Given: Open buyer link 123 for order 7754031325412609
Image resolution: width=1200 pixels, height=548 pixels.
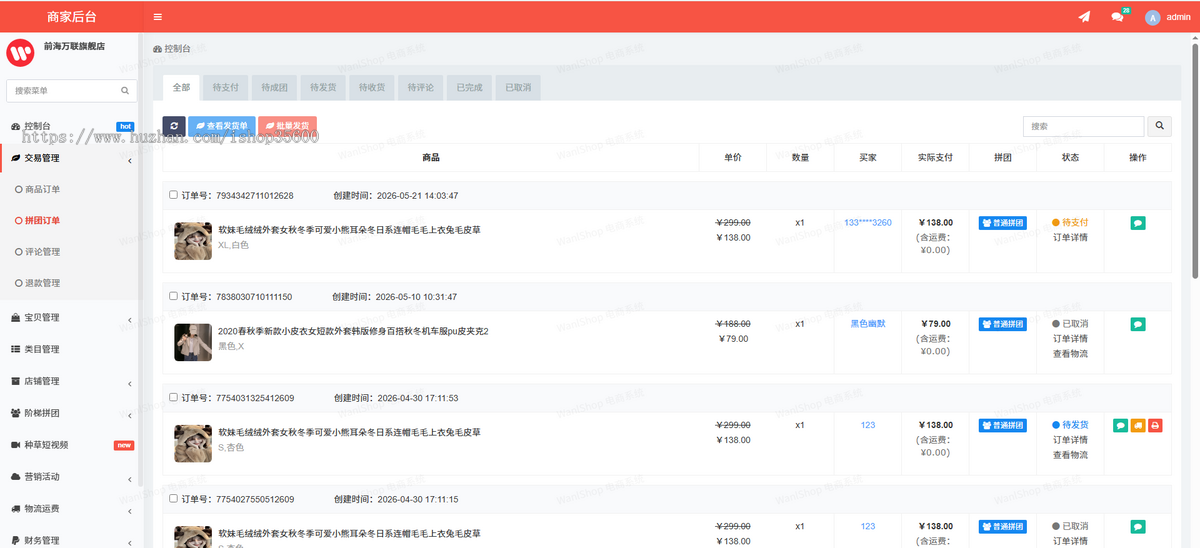Looking at the screenshot, I should click(x=868, y=425).
